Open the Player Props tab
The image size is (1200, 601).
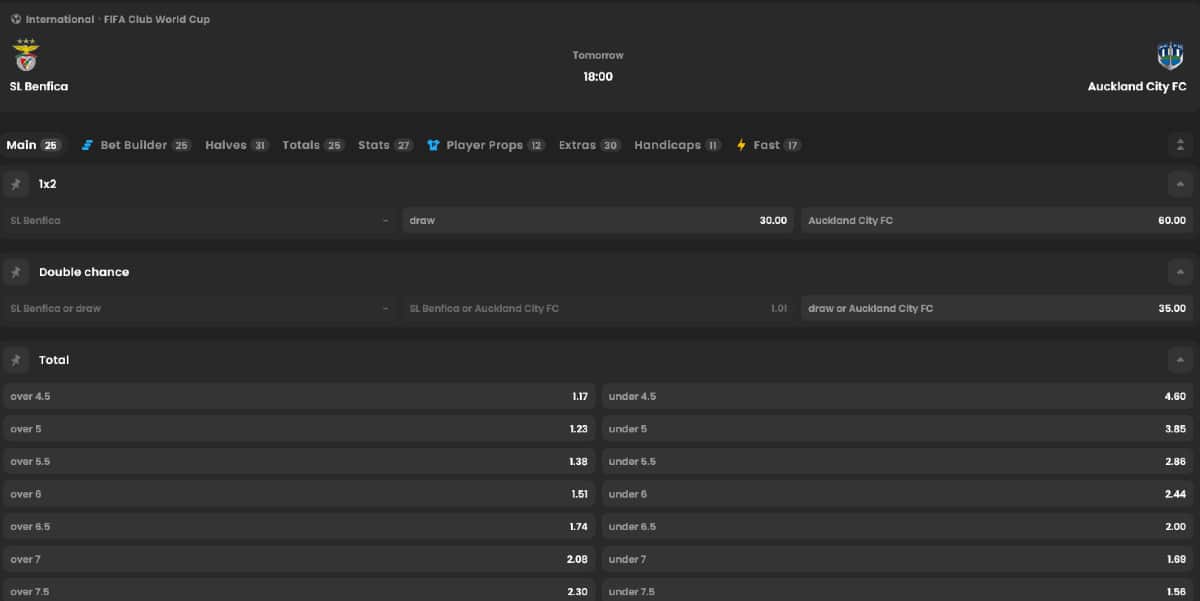click(485, 145)
